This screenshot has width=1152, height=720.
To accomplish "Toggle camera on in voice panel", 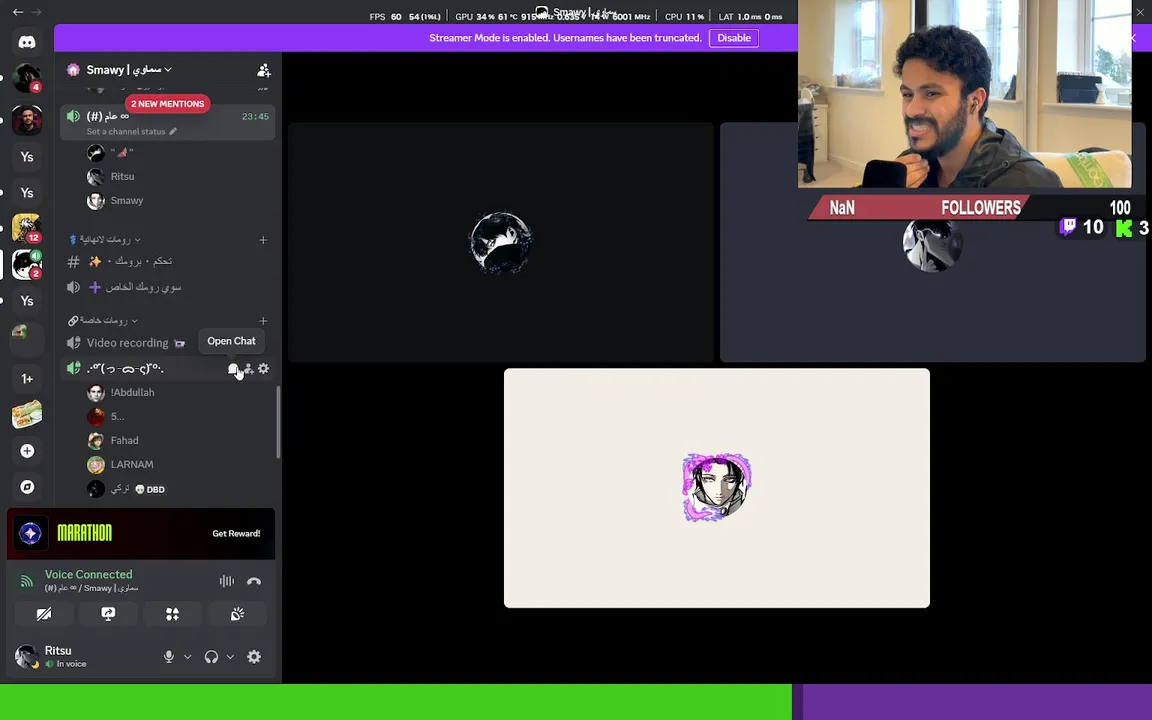I will pyautogui.click(x=44, y=614).
